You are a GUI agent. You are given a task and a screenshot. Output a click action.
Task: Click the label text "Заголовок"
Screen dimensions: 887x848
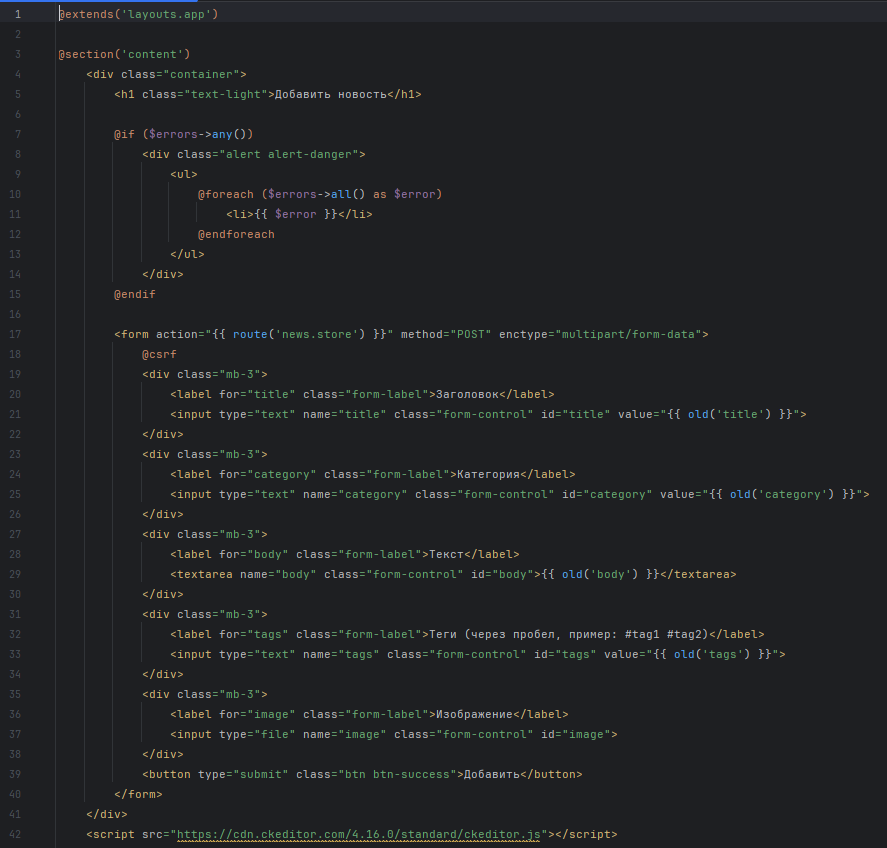(467, 394)
